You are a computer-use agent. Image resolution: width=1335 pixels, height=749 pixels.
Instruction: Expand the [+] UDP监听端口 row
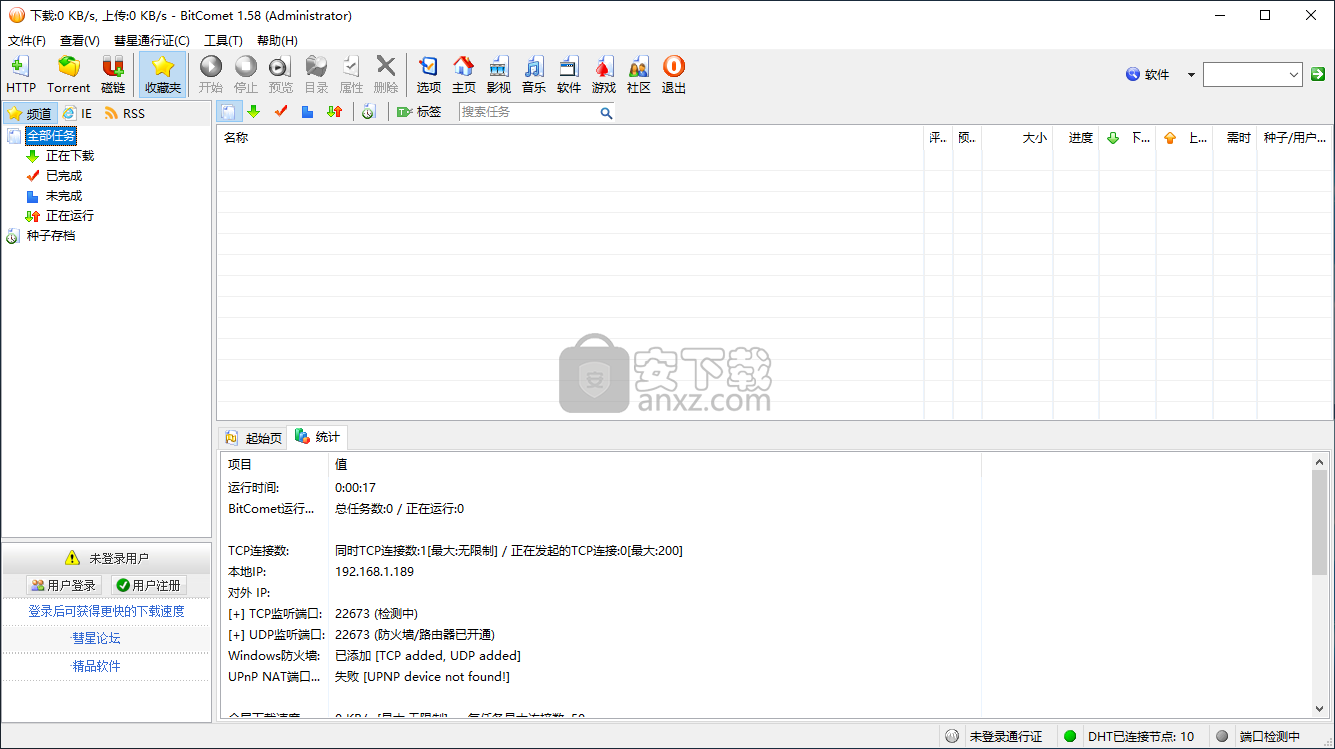click(276, 635)
